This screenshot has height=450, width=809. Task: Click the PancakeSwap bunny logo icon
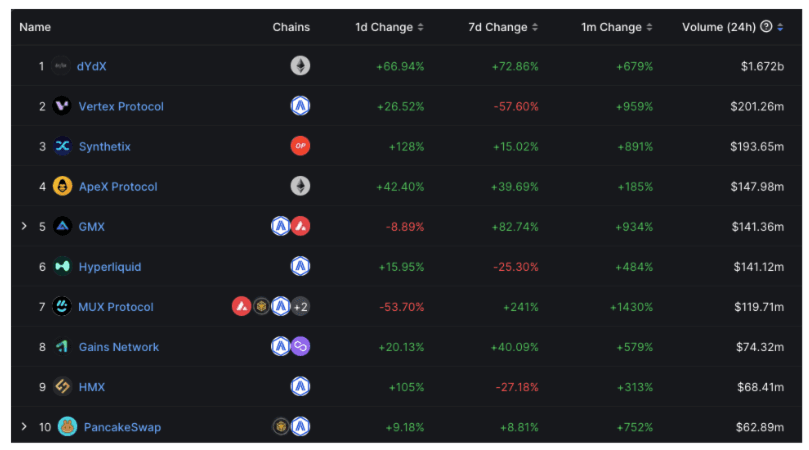[x=67, y=427]
